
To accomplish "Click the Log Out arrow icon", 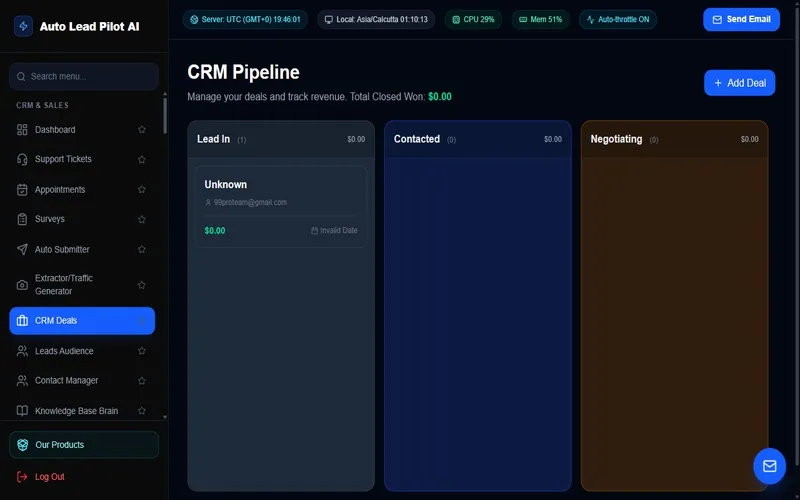I will 22,477.
